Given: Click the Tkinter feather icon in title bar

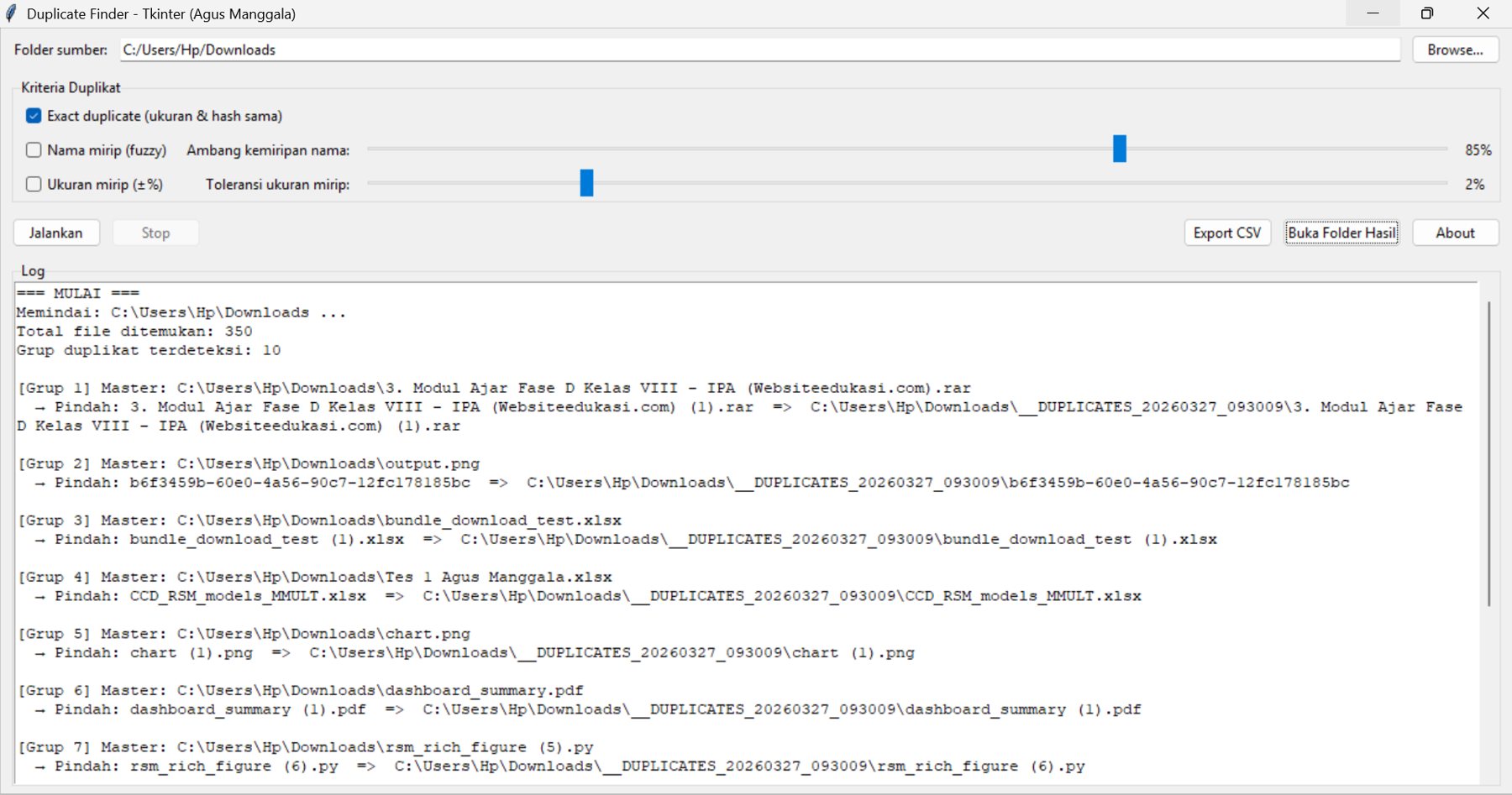Looking at the screenshot, I should [11, 13].
